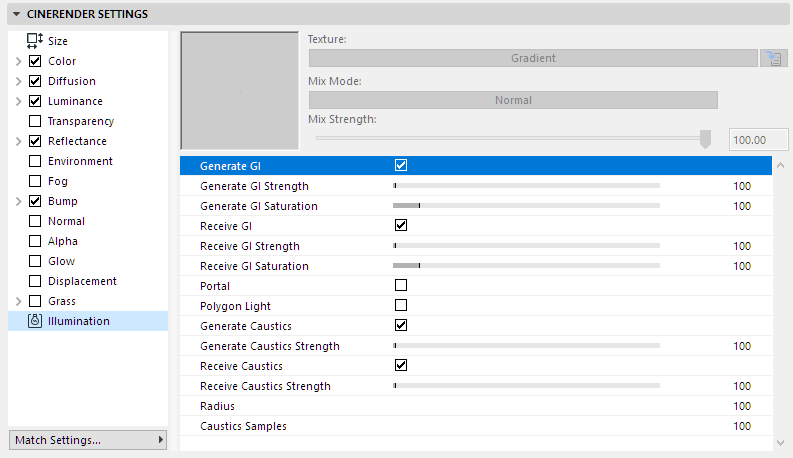Open the texture load icon beside Gradient

click(x=774, y=58)
